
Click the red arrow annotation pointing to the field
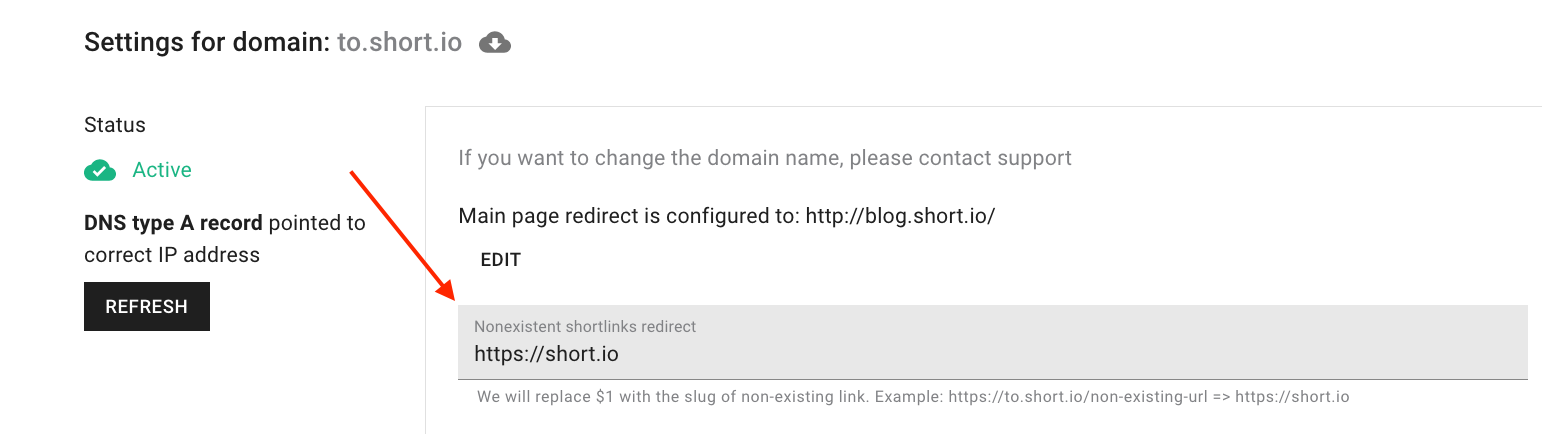[x=402, y=235]
